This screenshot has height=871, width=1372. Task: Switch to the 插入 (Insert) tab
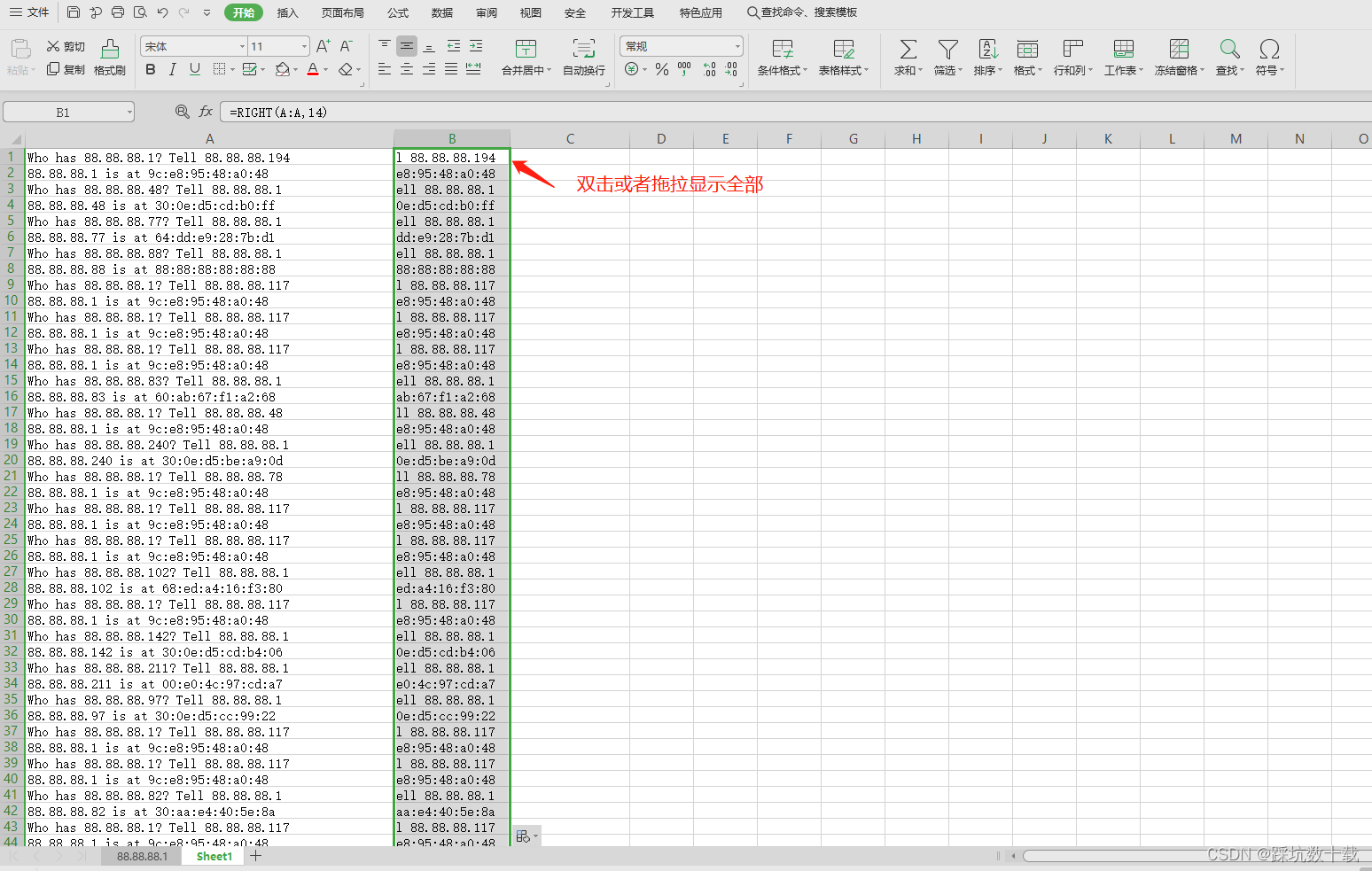(x=287, y=12)
